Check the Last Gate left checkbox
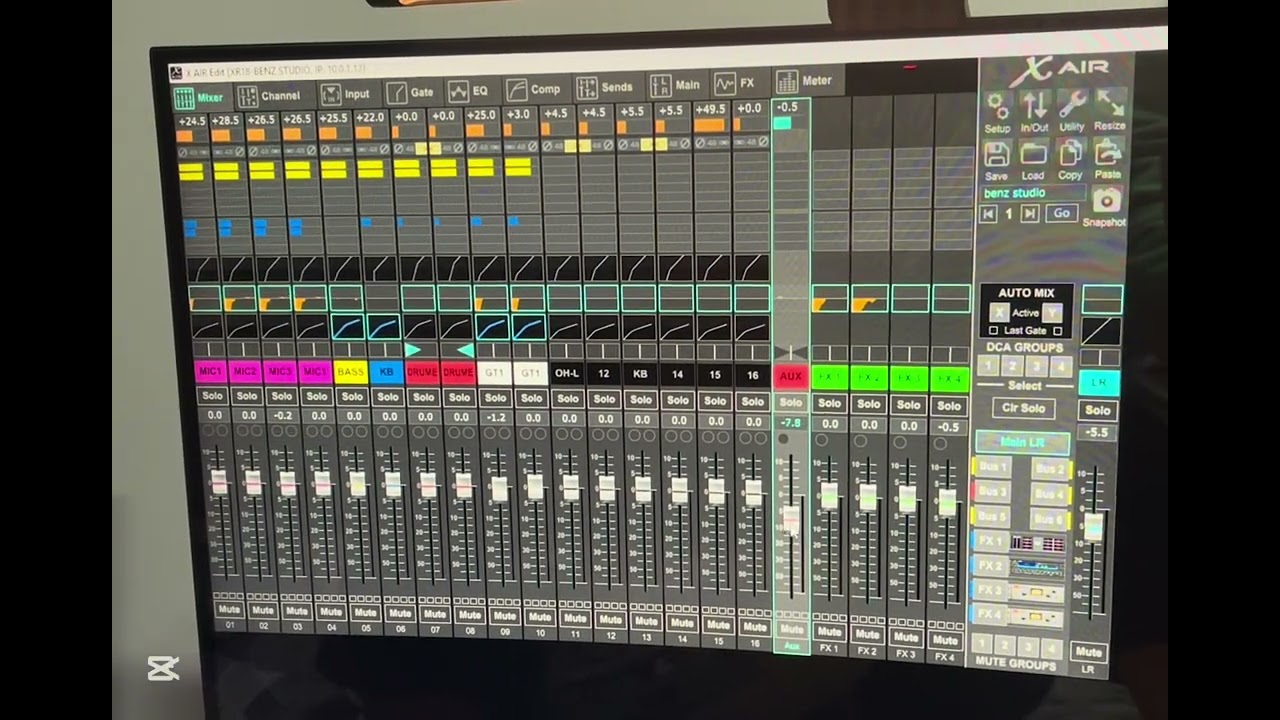Image resolution: width=1280 pixels, height=720 pixels. click(x=993, y=330)
